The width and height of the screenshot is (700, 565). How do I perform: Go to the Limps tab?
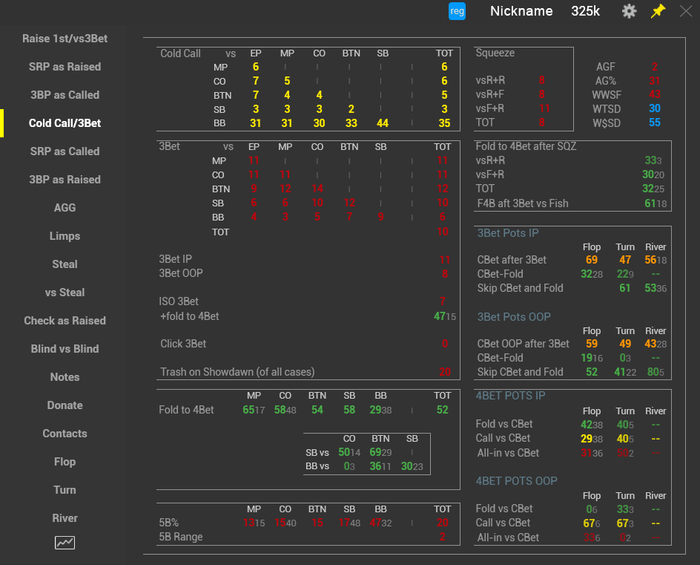[65, 236]
